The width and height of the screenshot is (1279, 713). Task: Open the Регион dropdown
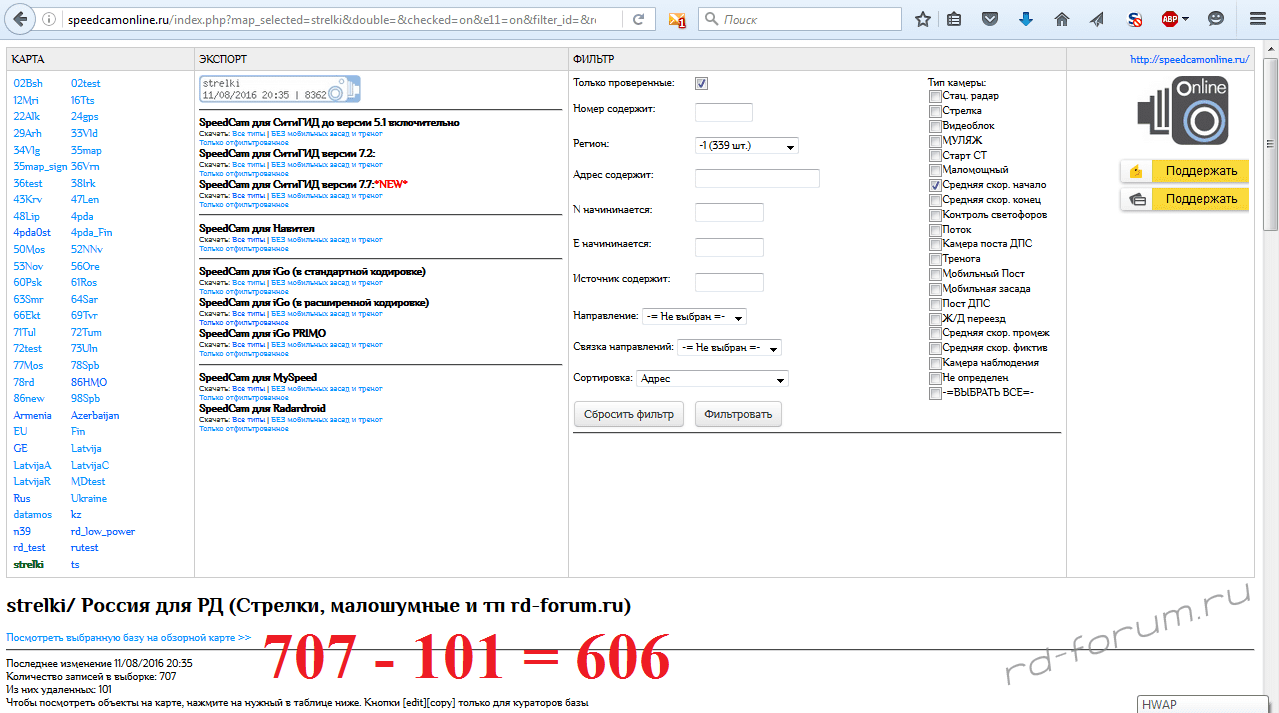click(746, 146)
